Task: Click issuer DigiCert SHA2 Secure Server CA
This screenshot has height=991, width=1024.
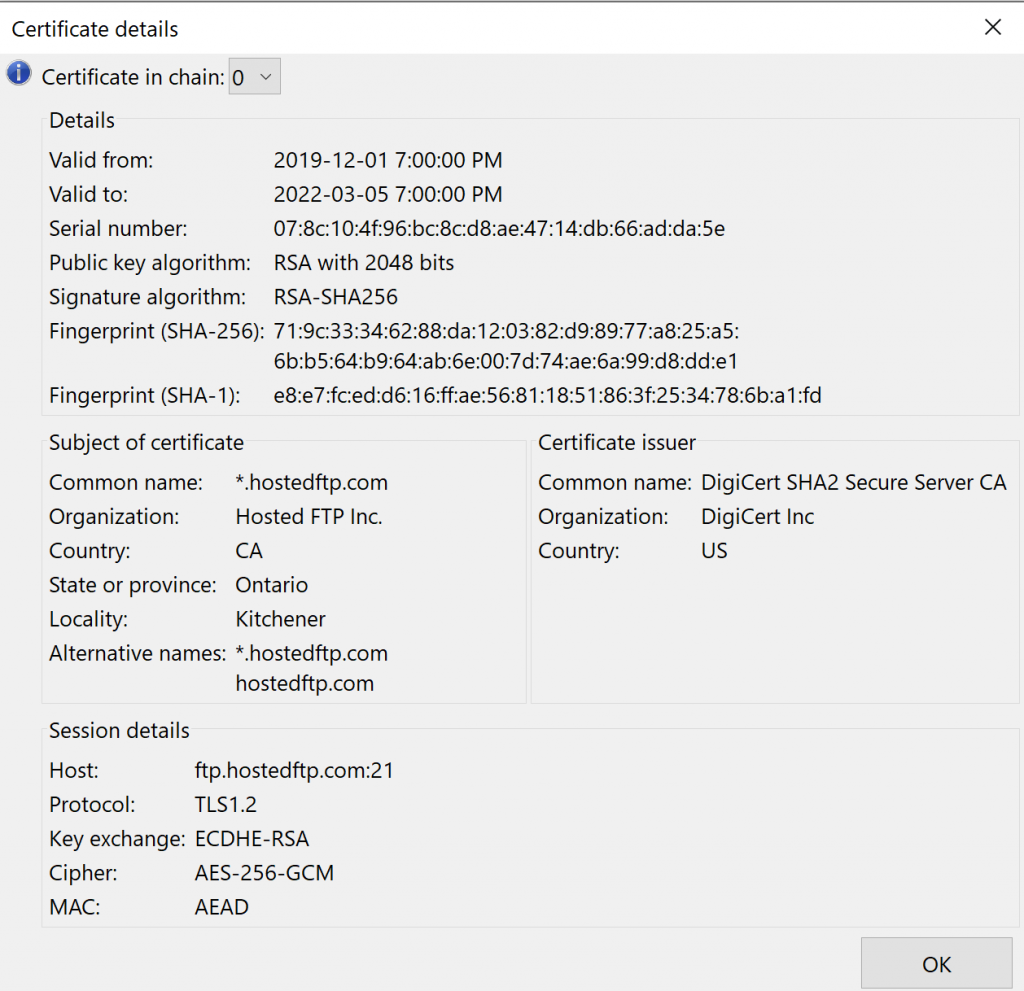Action: pos(854,483)
